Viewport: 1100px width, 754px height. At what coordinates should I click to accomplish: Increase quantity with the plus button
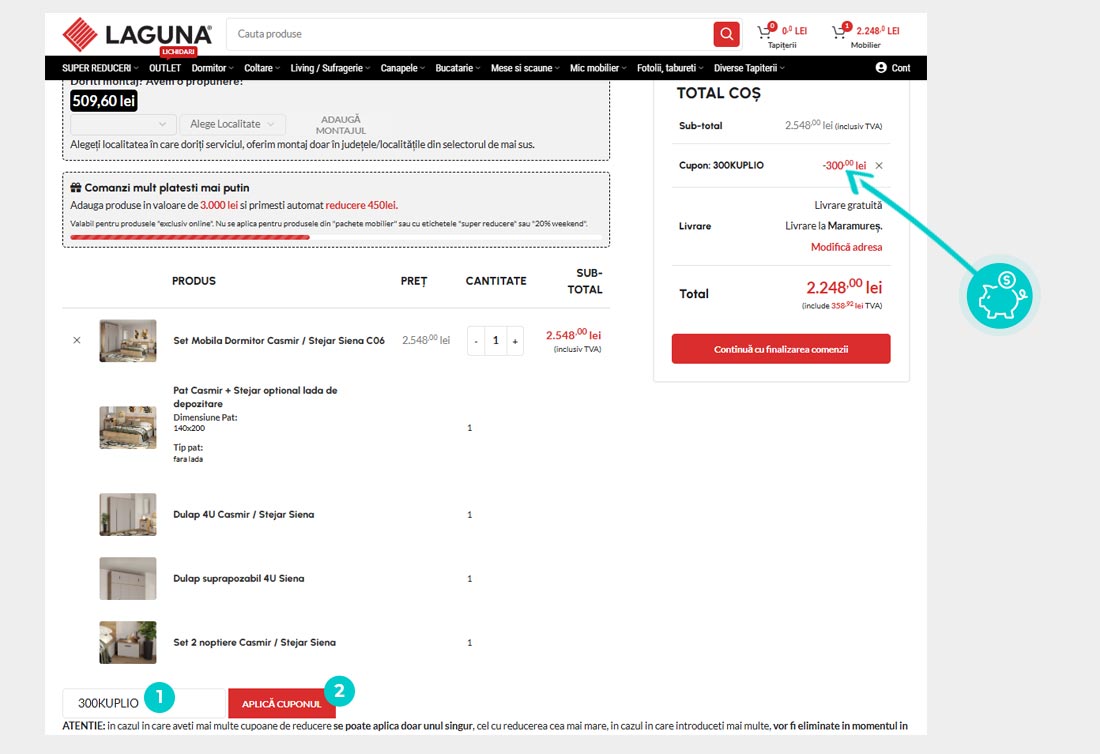tap(515, 341)
